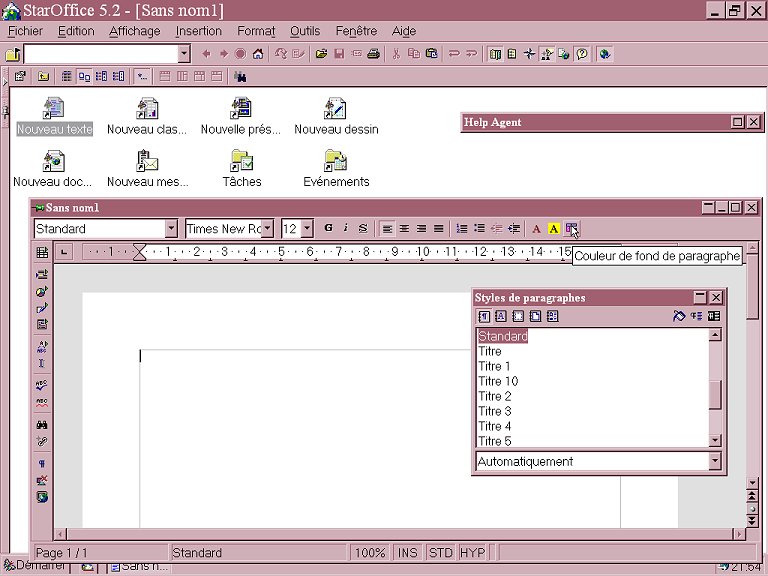
Task: Click the Démarrer start button
Action: tap(34, 567)
